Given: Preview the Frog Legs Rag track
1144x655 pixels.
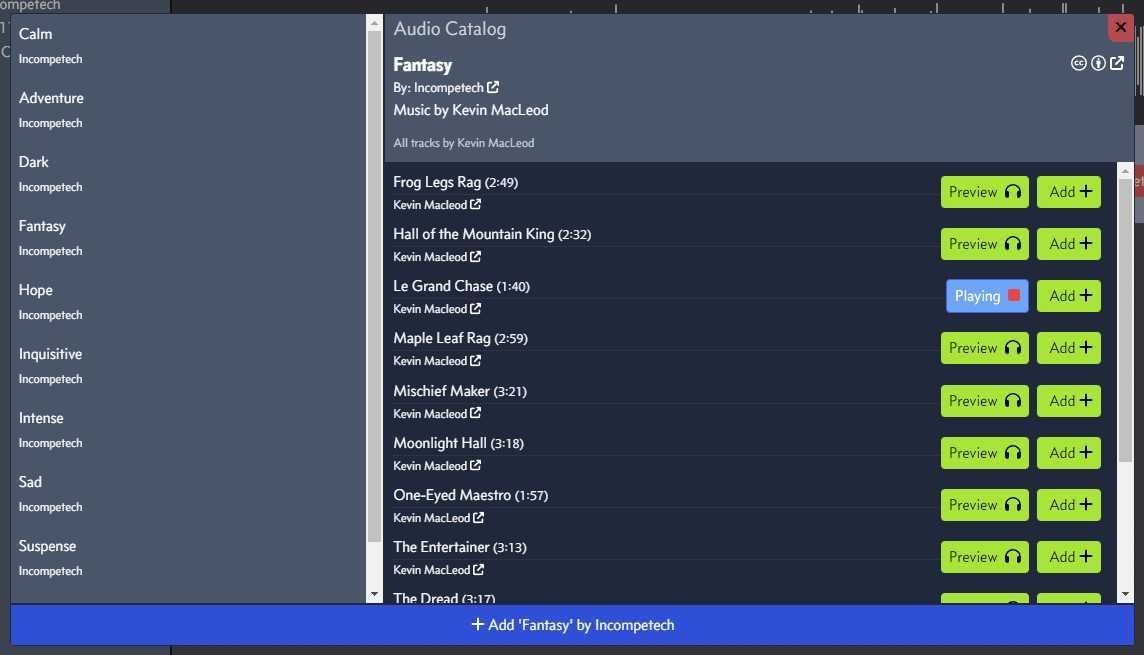Looking at the screenshot, I should (x=984, y=192).
